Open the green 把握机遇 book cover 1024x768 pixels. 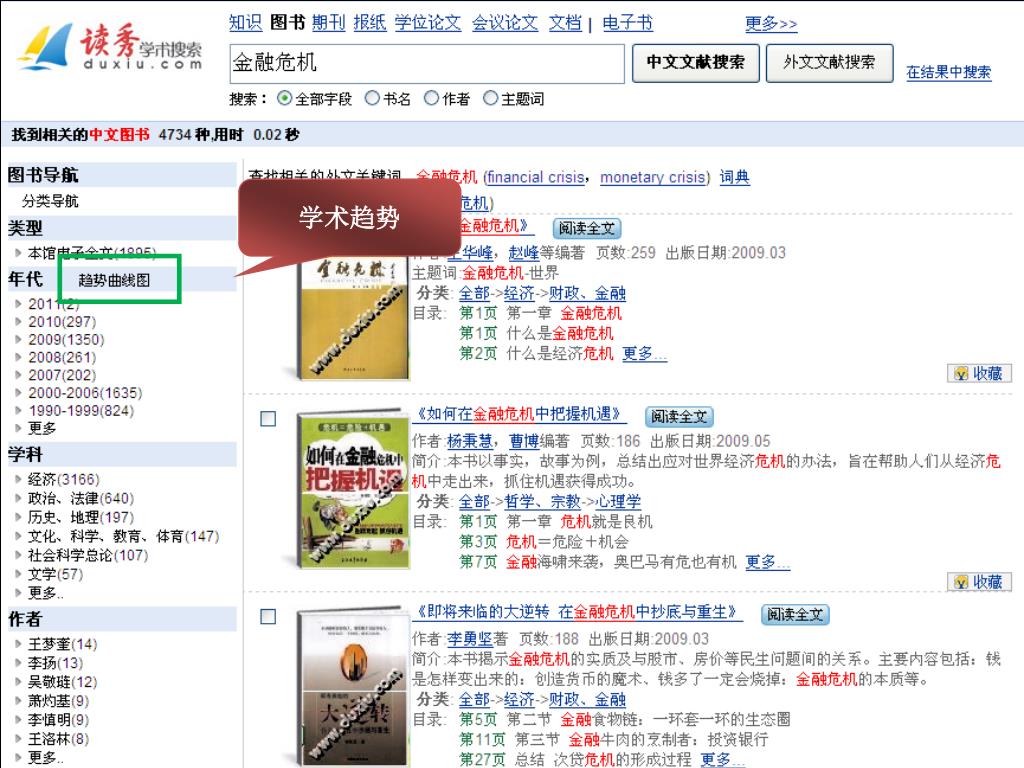(351, 490)
